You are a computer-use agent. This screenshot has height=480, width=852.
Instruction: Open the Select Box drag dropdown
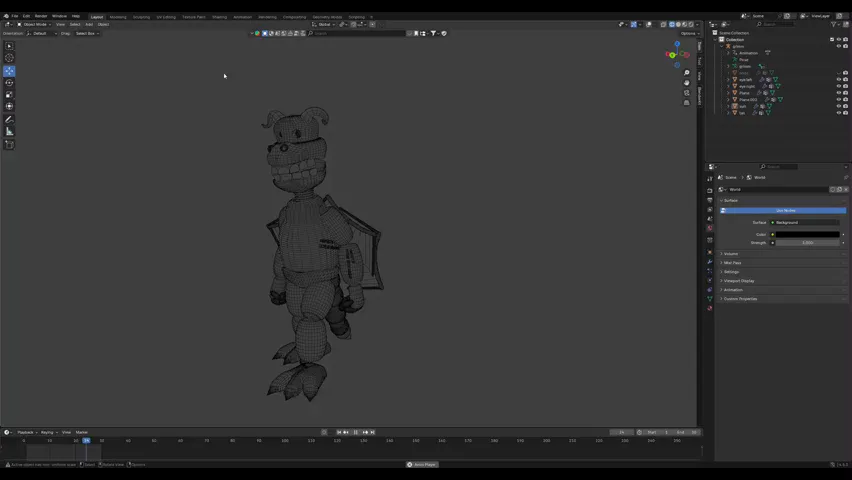pos(87,34)
